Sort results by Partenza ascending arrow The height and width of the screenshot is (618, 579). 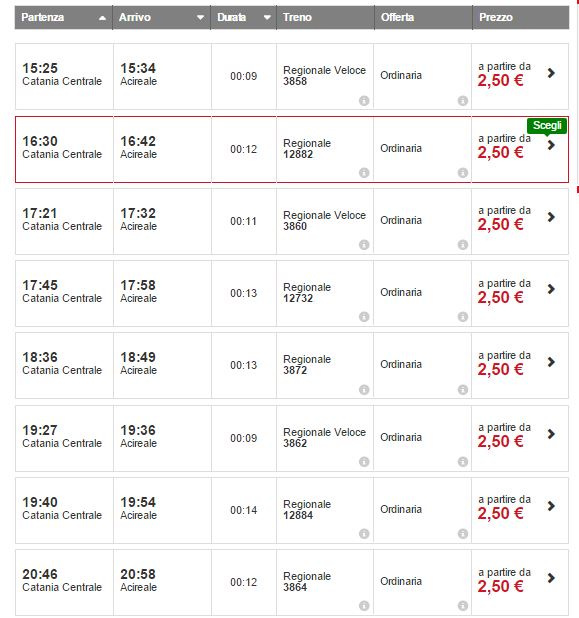pos(102,18)
